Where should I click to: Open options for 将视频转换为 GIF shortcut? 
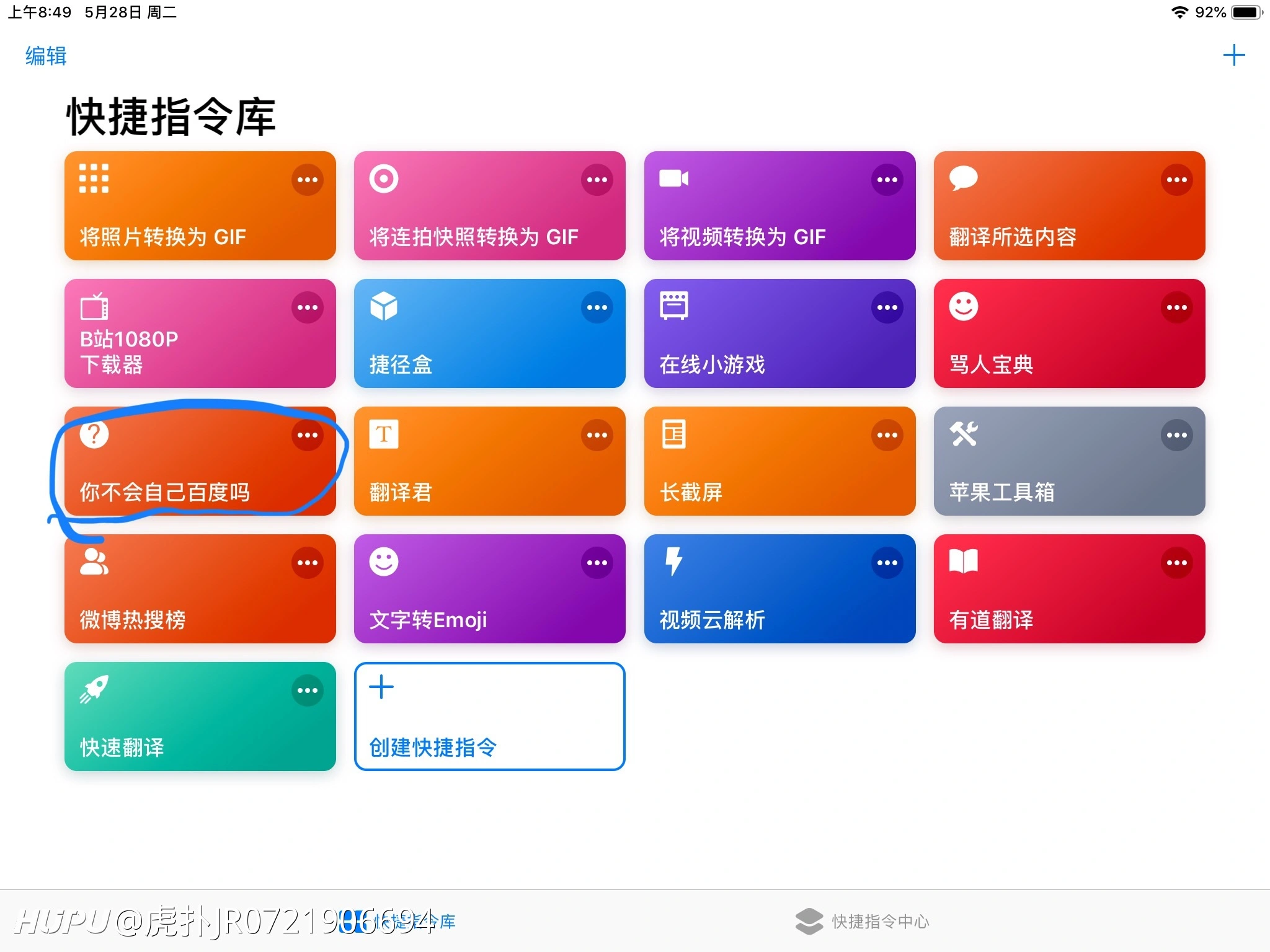[887, 180]
